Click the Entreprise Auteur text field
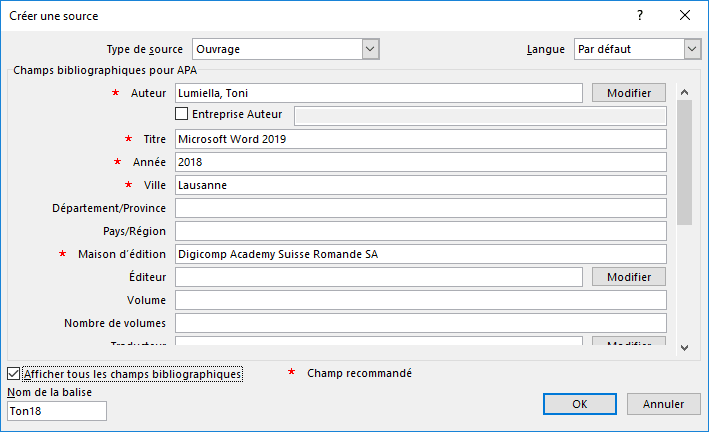Viewport: 709px width, 432px height. pos(480,116)
